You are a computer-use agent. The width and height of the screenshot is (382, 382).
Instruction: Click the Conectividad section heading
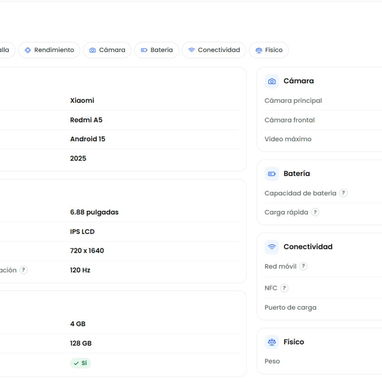tap(308, 247)
